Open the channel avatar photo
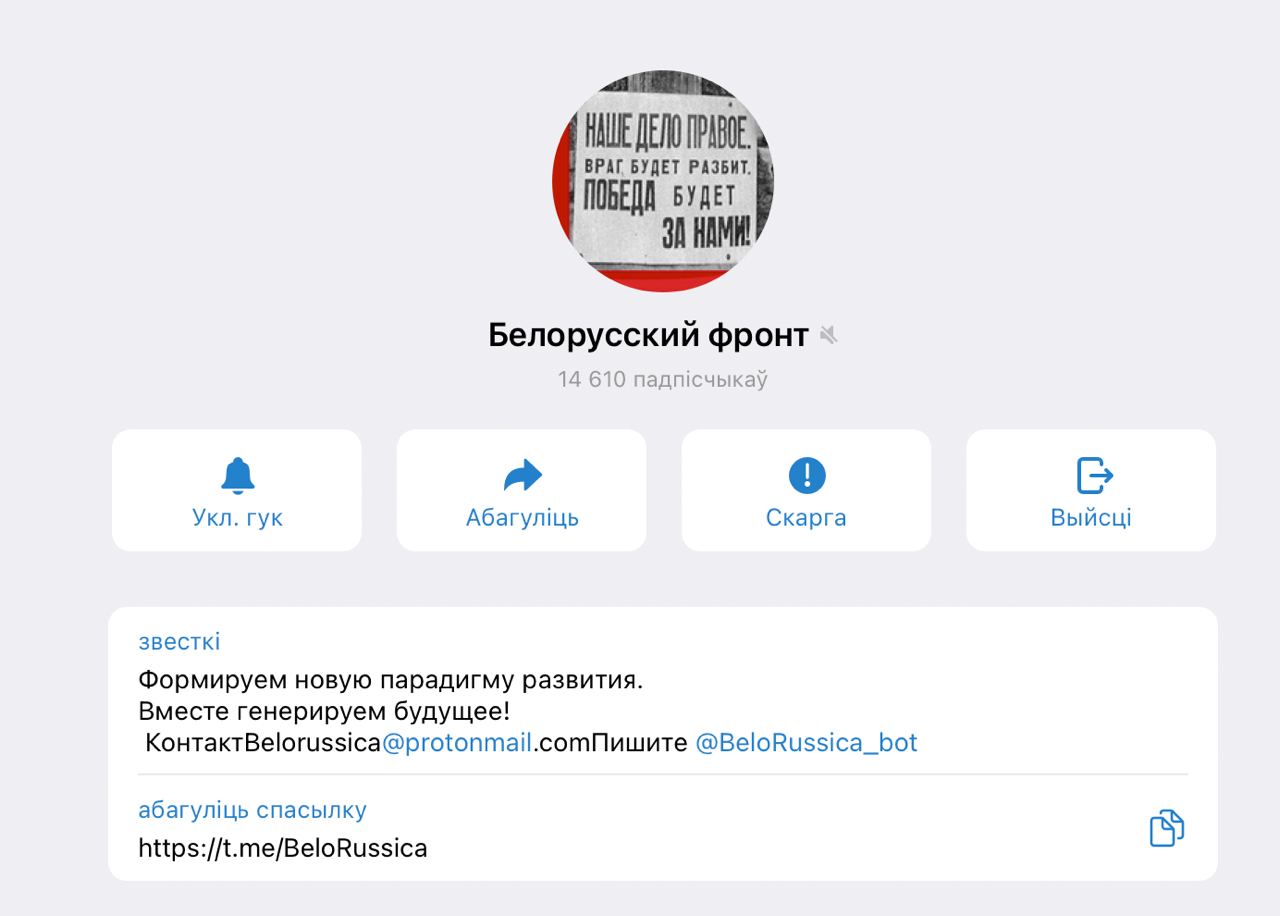1280x916 pixels. coord(663,181)
